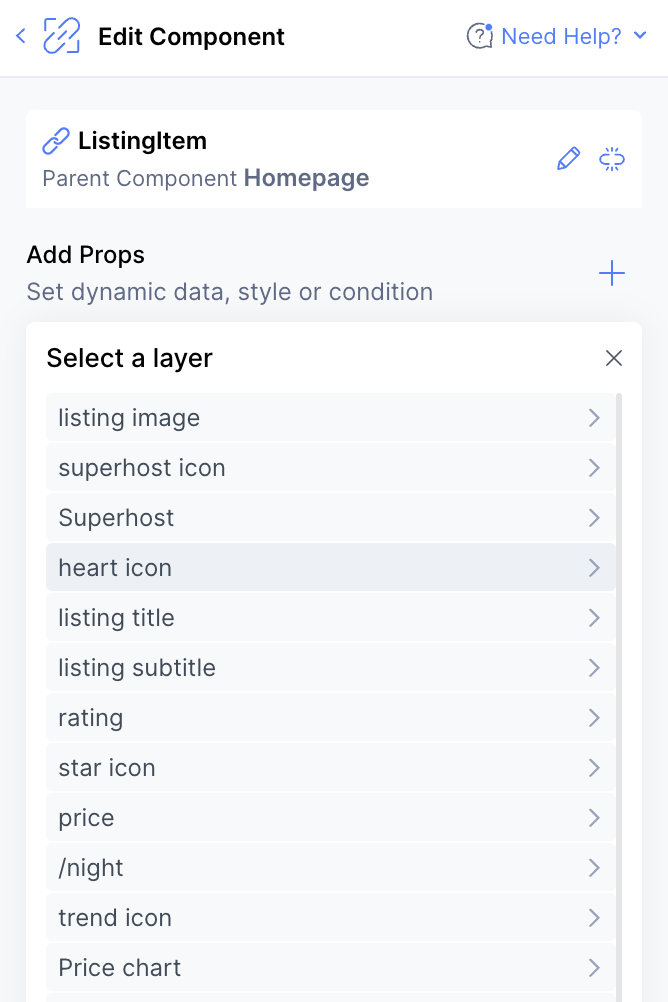Click the Edit Component link icon
This screenshot has width=668, height=1002.
(62, 36)
